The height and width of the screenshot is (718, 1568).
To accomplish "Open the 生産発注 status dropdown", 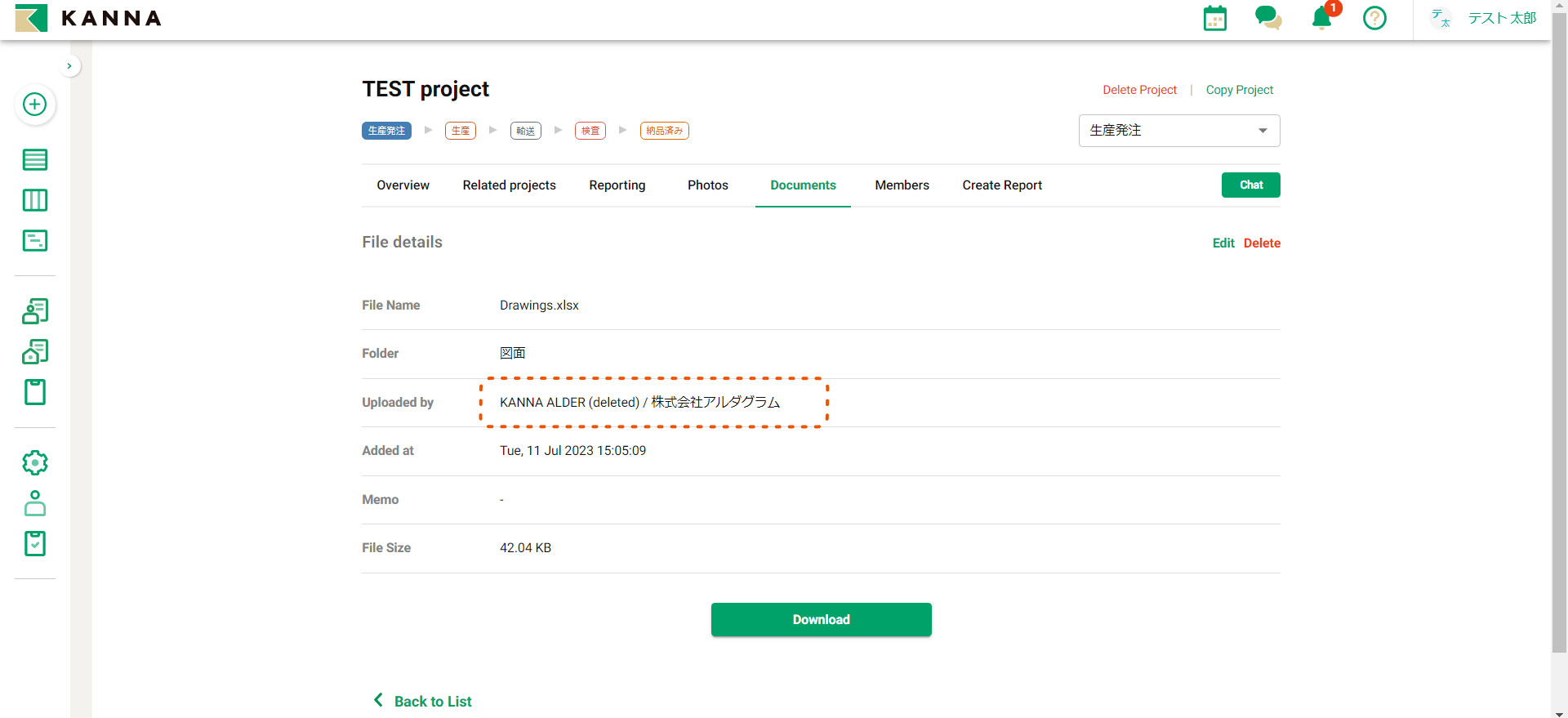I will [x=1178, y=131].
